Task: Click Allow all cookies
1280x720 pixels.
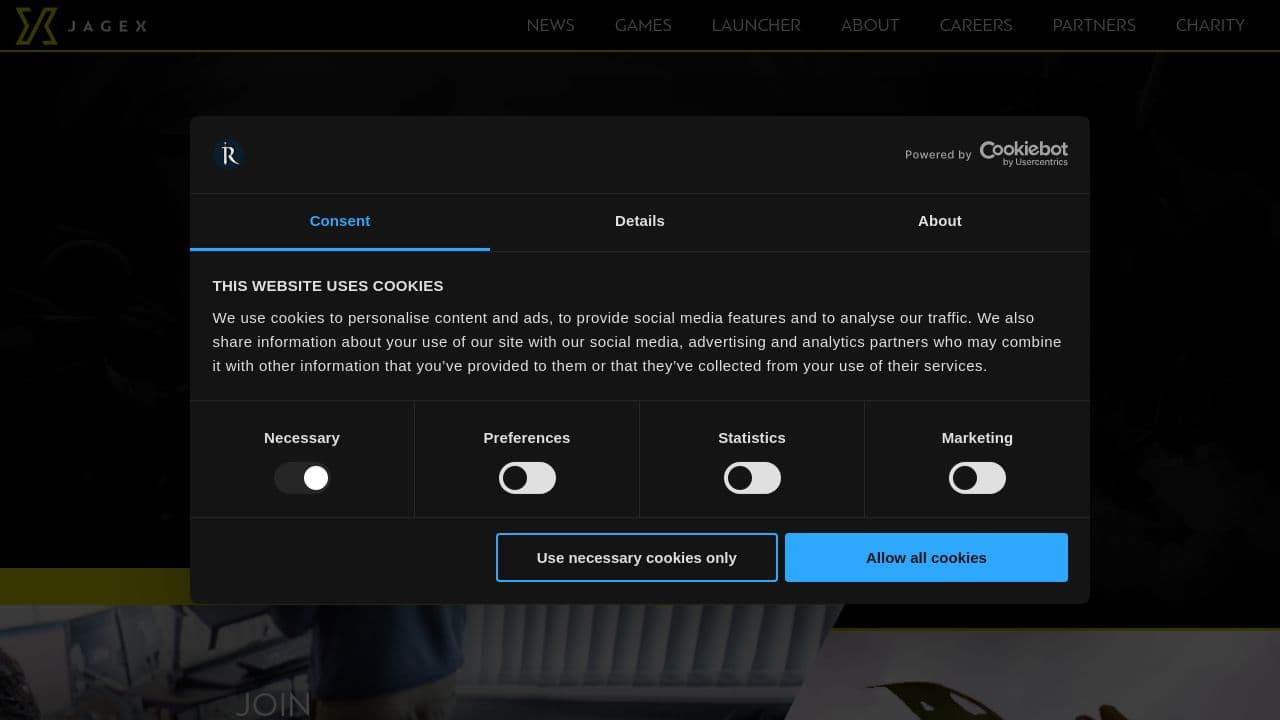Action: coord(926,557)
